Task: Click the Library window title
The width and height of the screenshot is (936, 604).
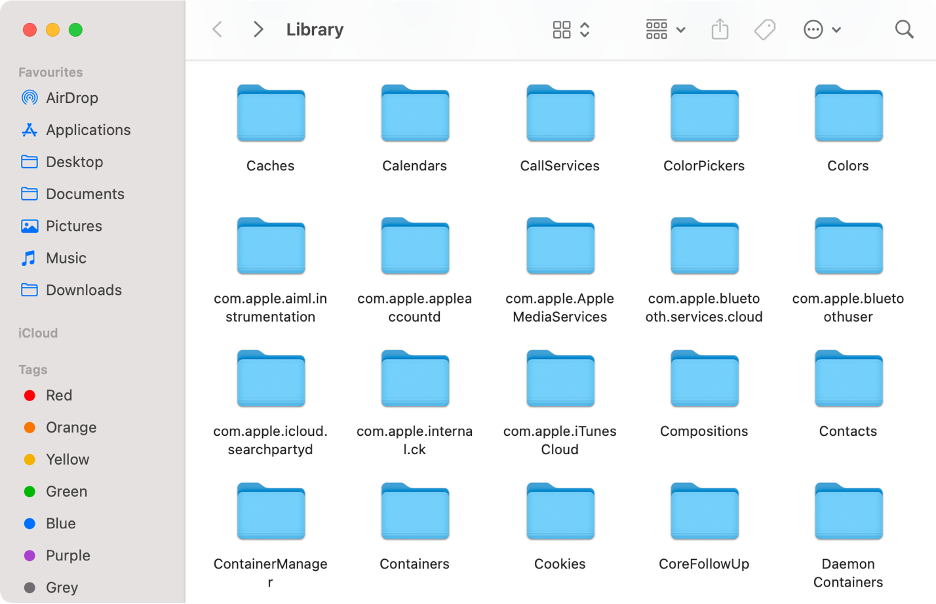Action: point(315,29)
